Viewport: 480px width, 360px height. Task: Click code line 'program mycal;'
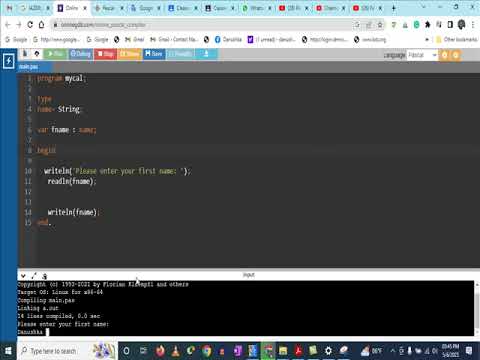point(62,79)
